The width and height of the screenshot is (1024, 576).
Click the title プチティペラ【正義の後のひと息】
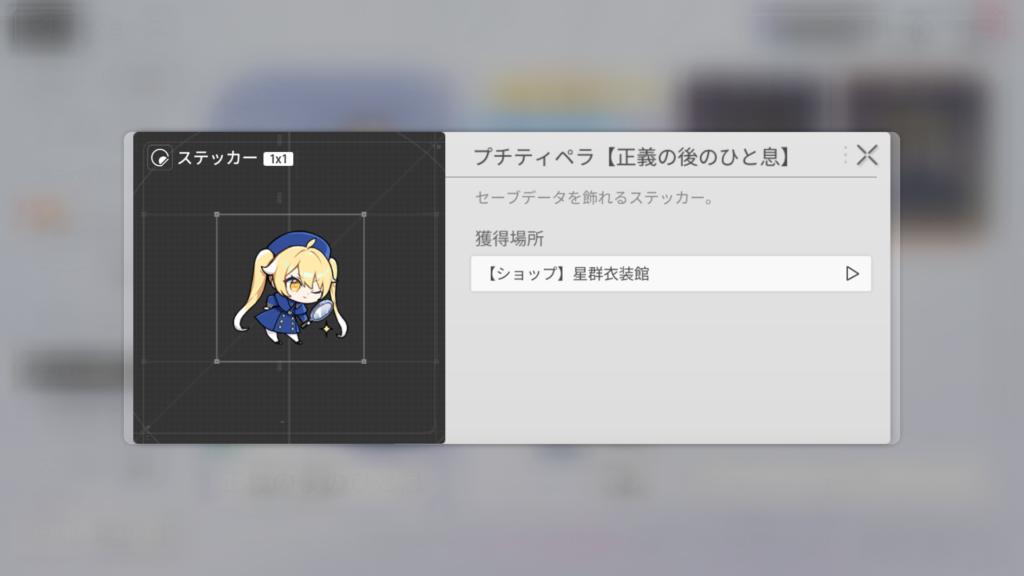pyautogui.click(x=633, y=157)
